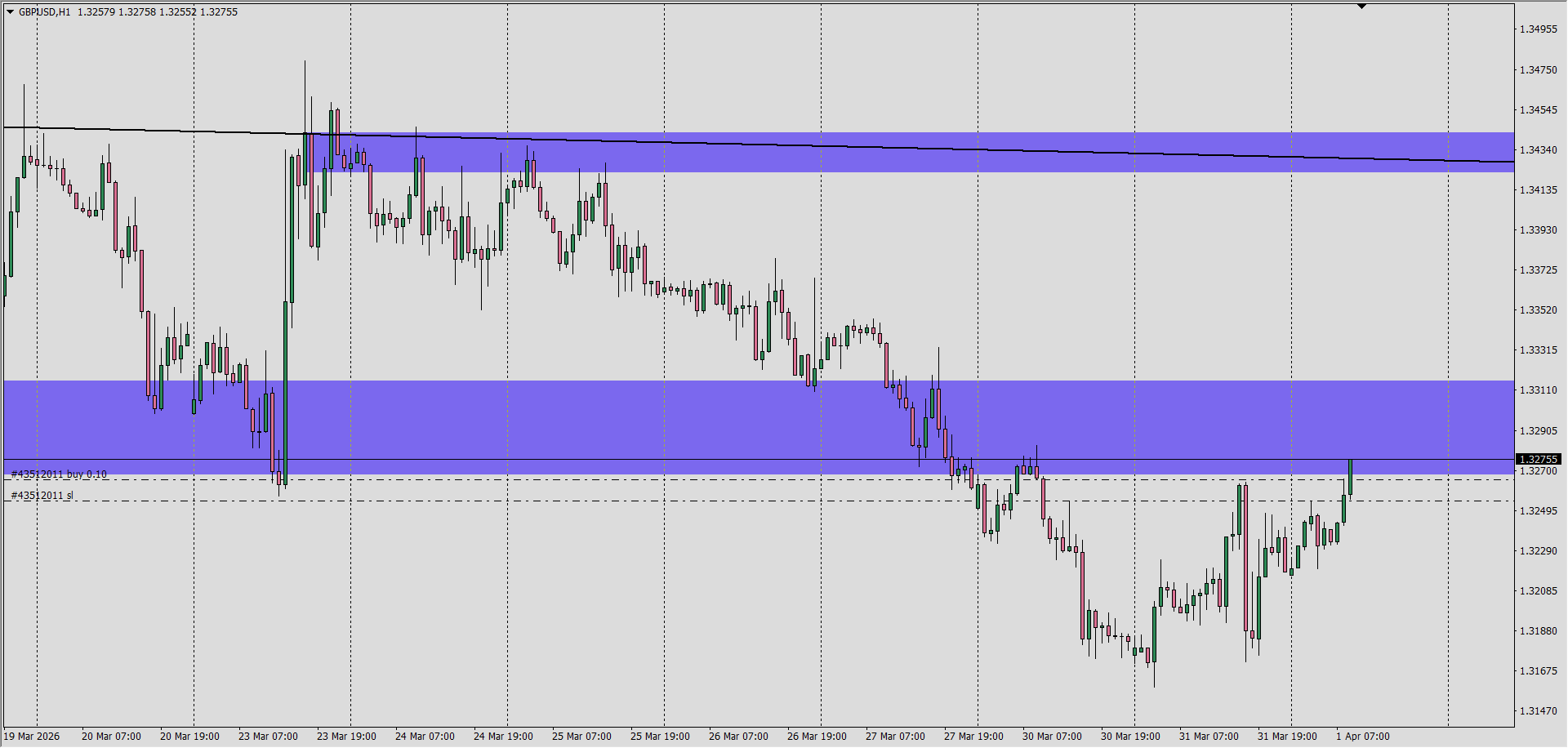
Task: Click the 27 Mar 07:00 time label
Action: 895,737
